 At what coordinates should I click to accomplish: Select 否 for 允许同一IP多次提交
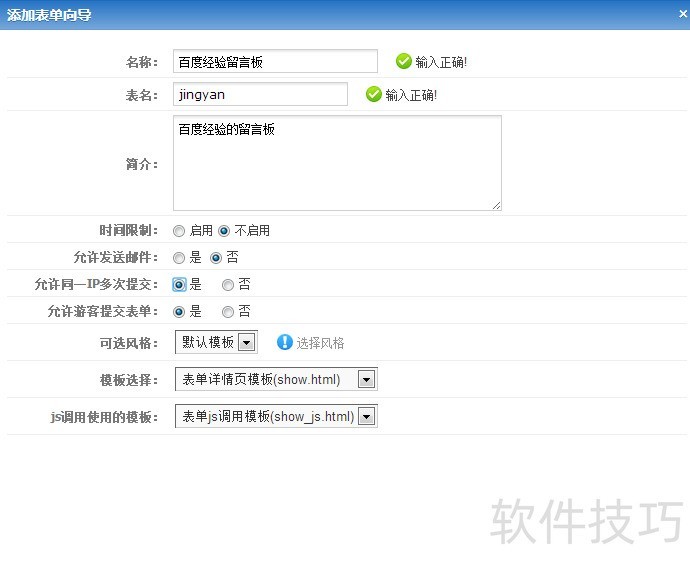click(x=228, y=284)
